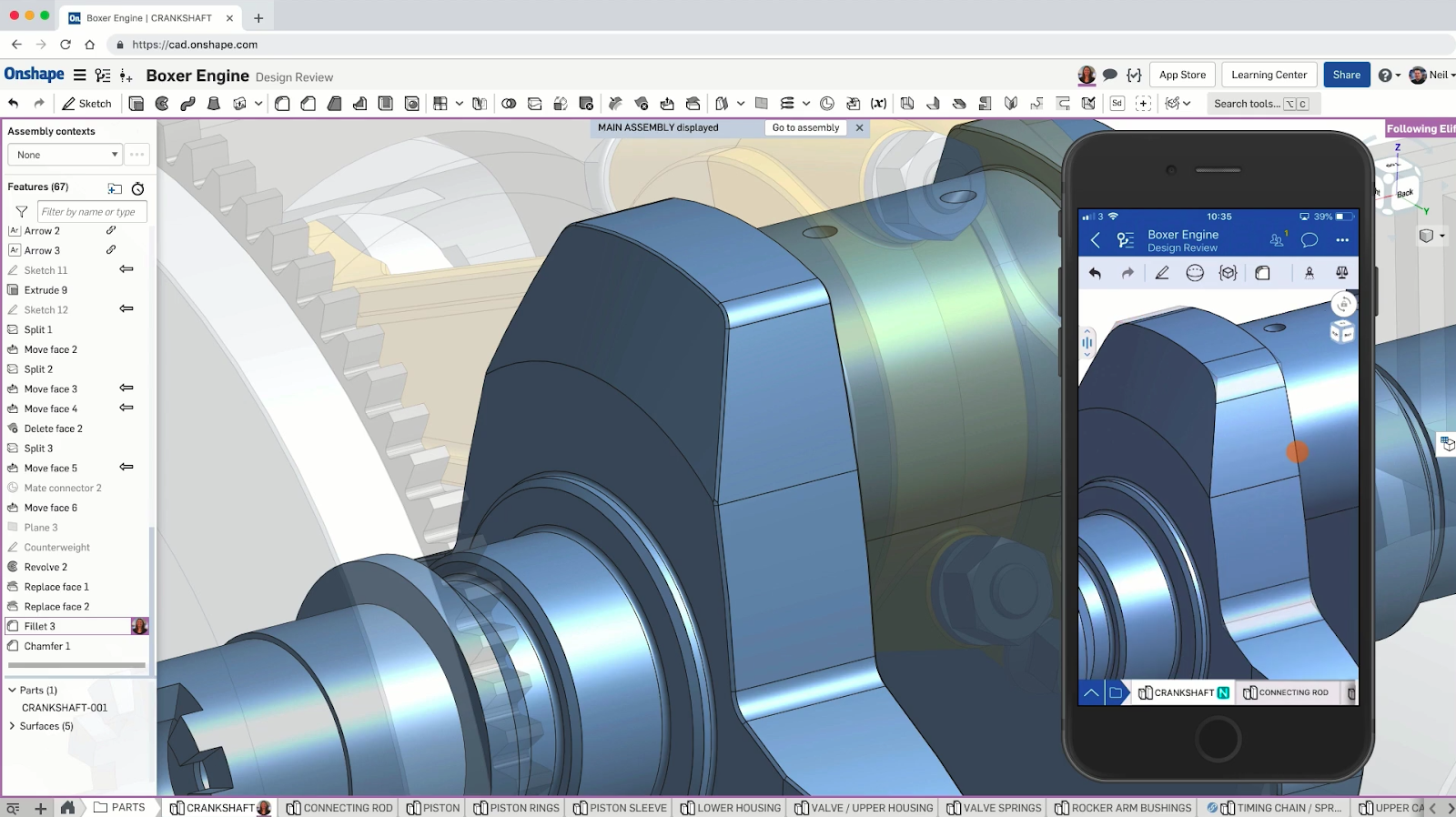This screenshot has height=817, width=1456.
Task: Add a folder to the Features list
Action: tap(115, 188)
